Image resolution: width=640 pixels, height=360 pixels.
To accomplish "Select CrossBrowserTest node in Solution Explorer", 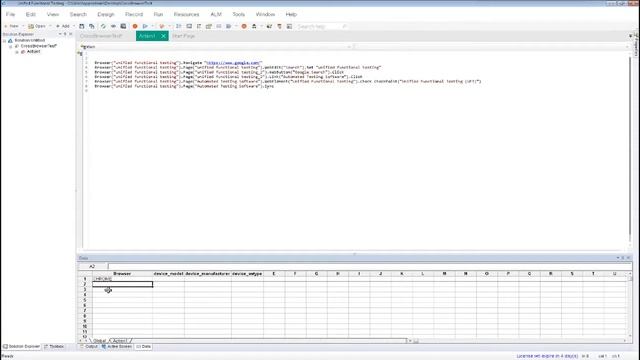I will click(38, 46).
